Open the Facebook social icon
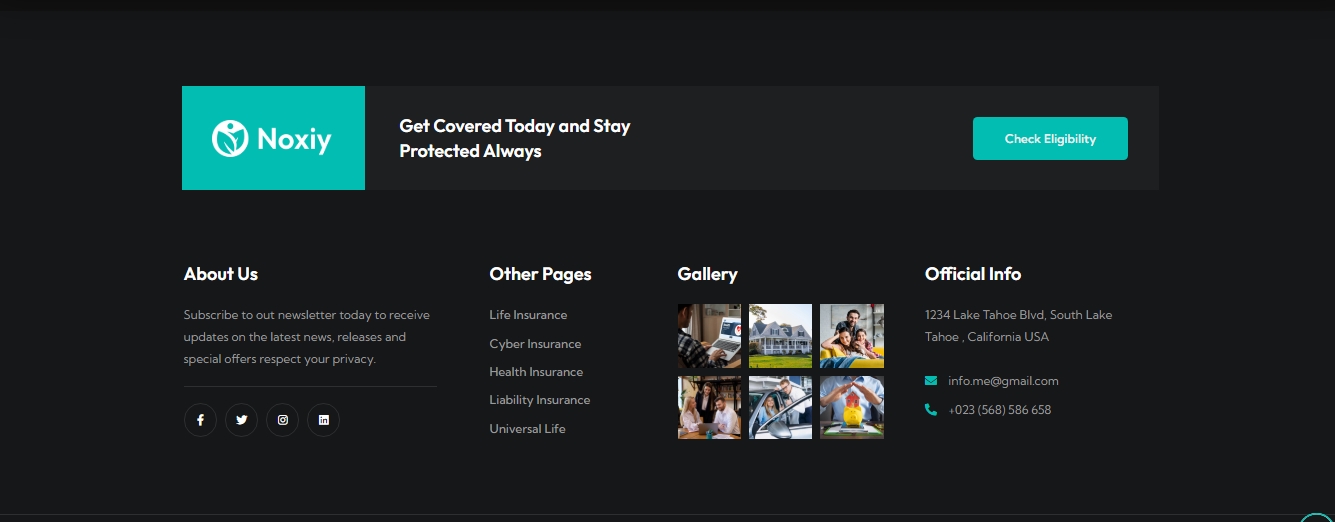 pos(200,420)
